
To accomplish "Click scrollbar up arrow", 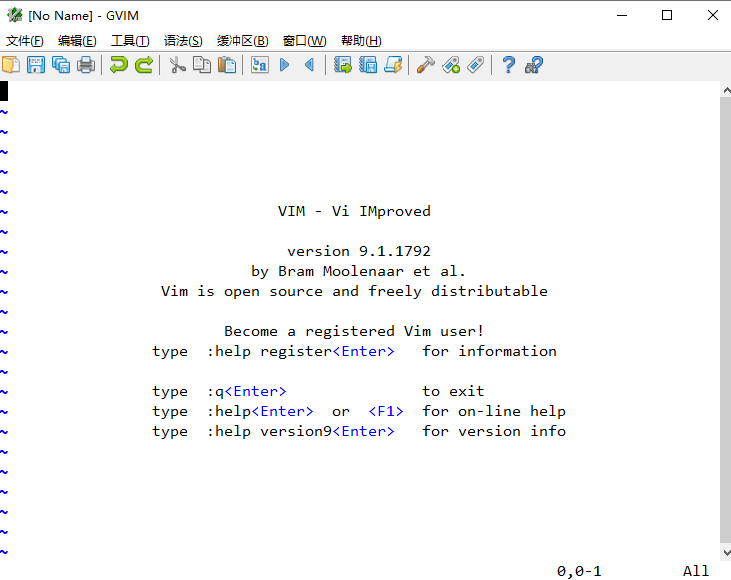I will point(726,90).
